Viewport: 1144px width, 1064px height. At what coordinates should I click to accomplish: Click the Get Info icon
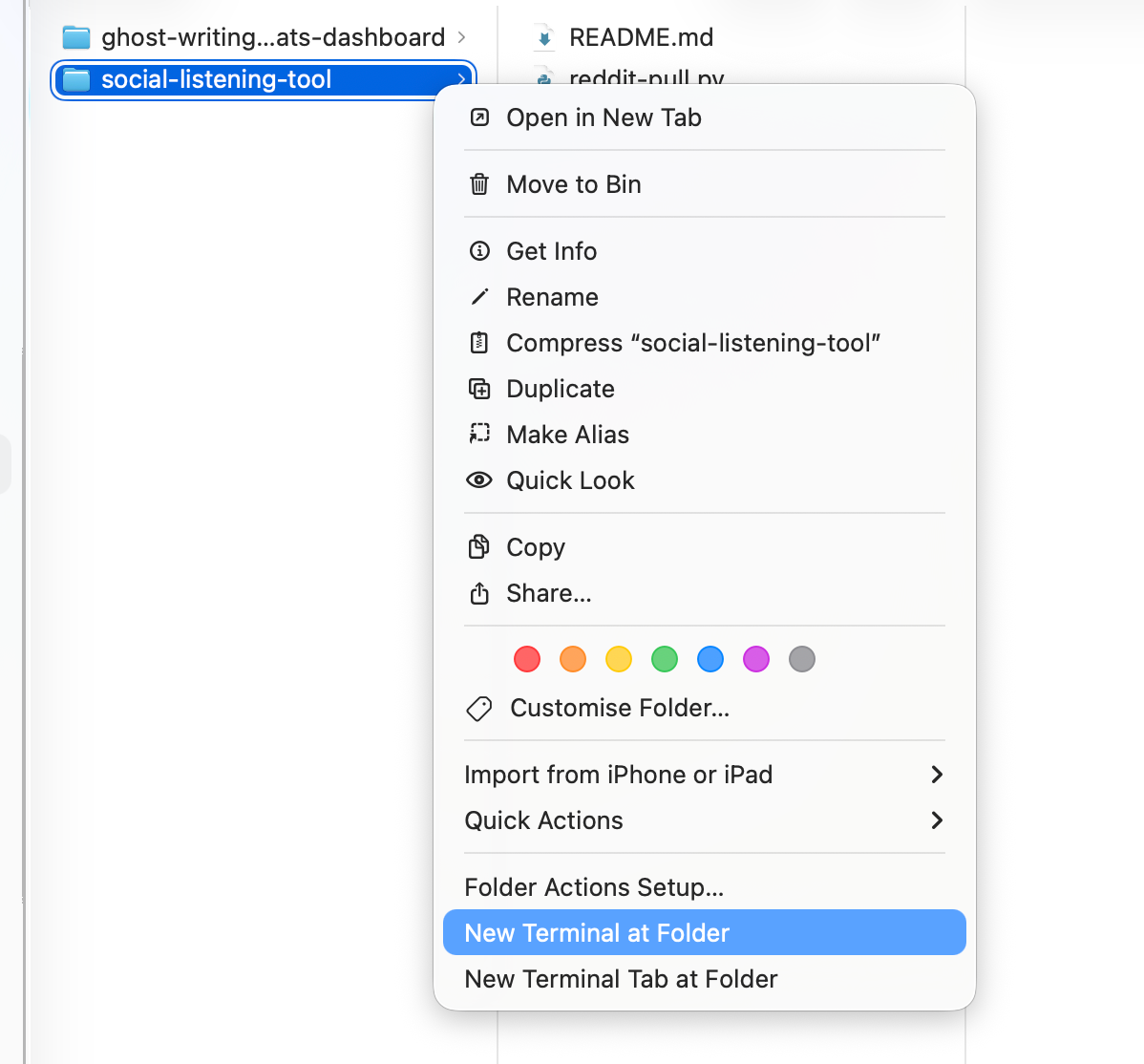click(479, 251)
